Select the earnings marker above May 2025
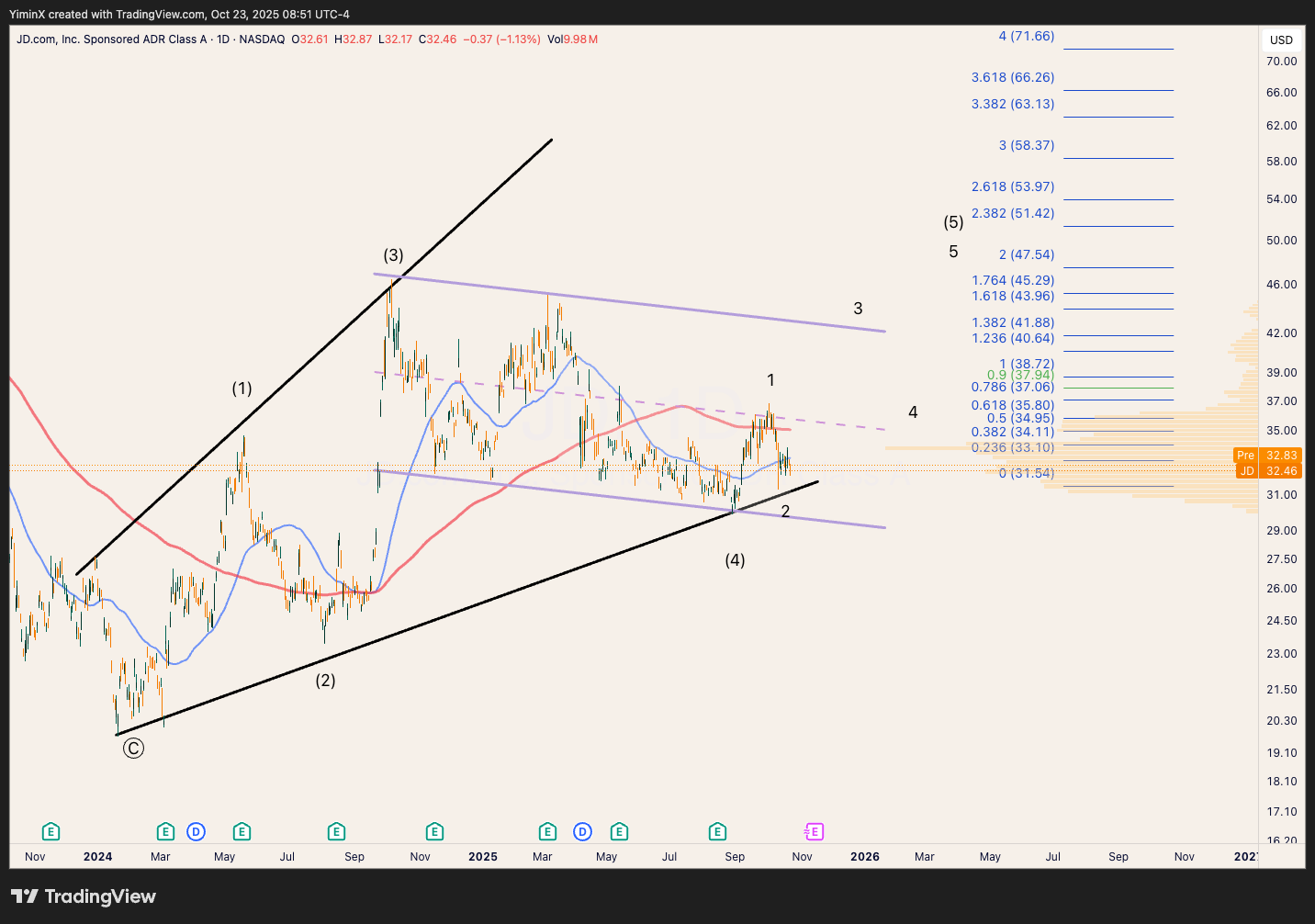This screenshot has height=924, width=1315. pyautogui.click(x=619, y=832)
